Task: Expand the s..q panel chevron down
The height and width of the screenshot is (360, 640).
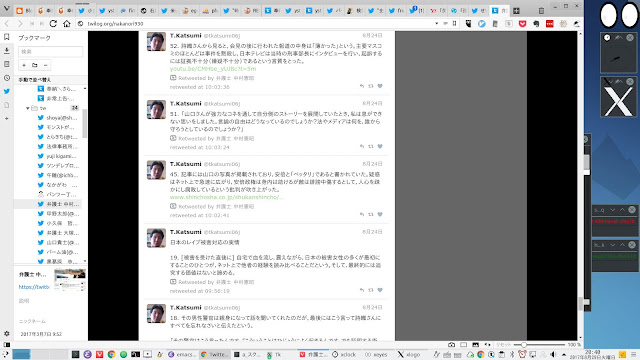Action: click(x=613, y=210)
